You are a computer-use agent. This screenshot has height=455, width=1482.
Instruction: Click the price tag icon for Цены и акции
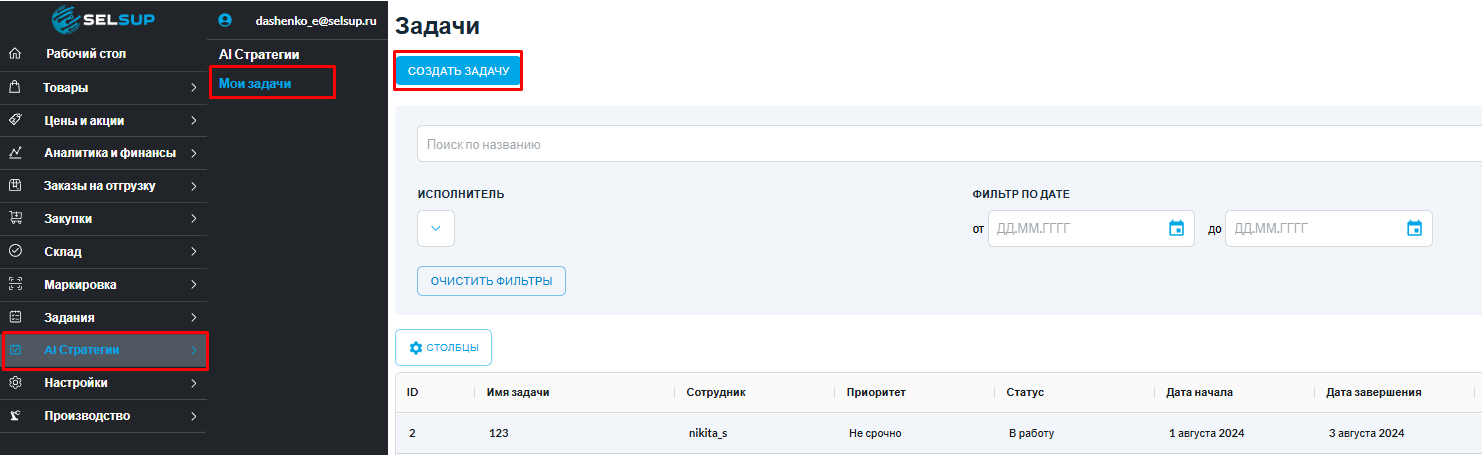pos(15,120)
